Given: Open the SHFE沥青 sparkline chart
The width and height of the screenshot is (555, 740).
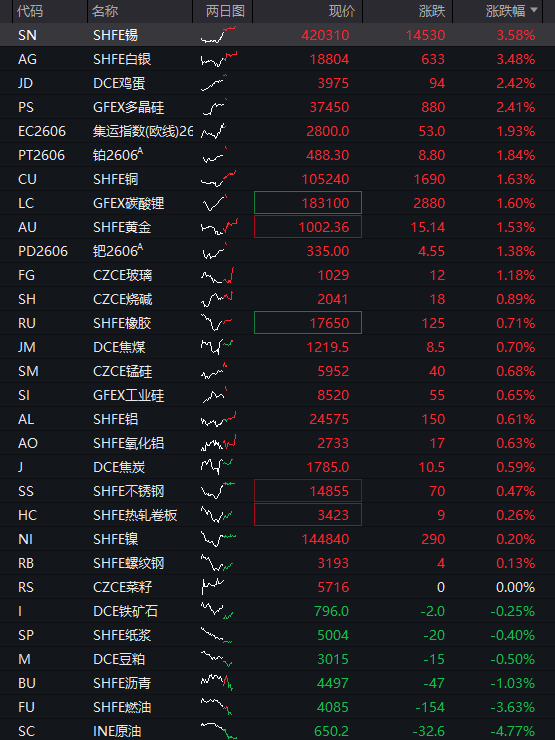Looking at the screenshot, I should (x=217, y=682).
